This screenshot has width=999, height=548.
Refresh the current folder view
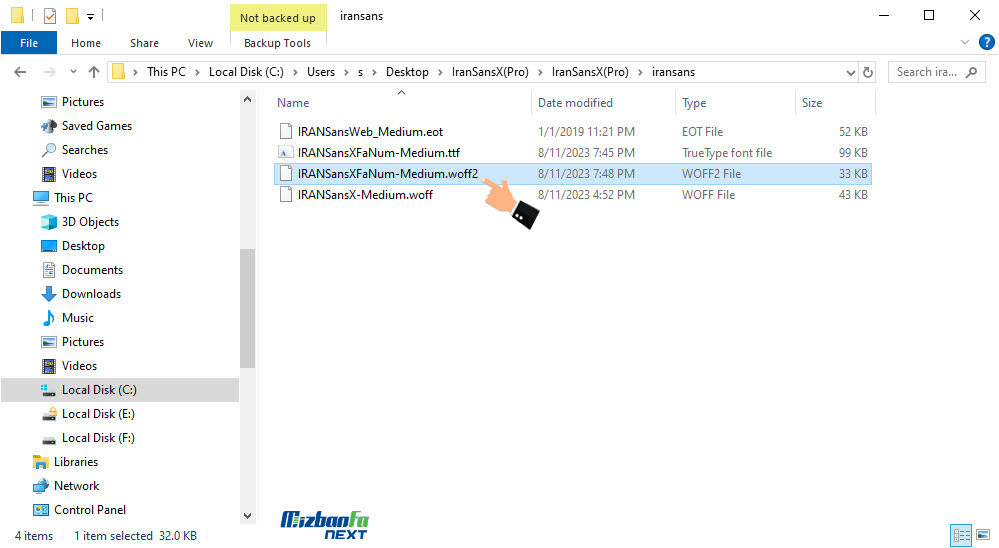pos(867,72)
